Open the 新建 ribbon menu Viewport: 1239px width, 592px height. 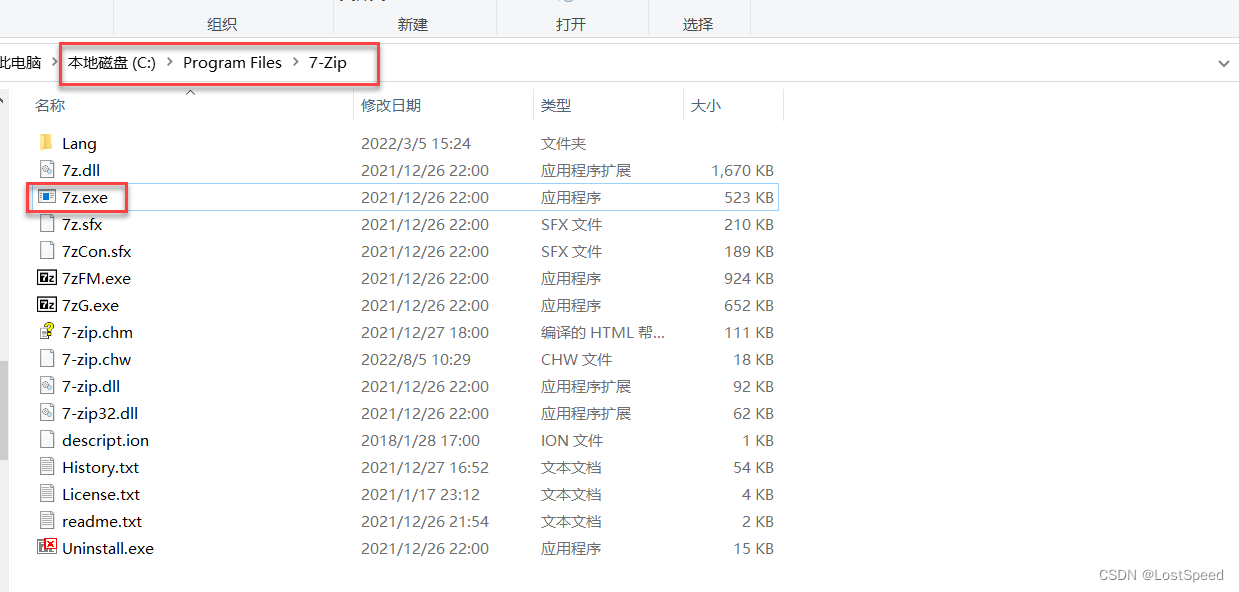coord(412,24)
